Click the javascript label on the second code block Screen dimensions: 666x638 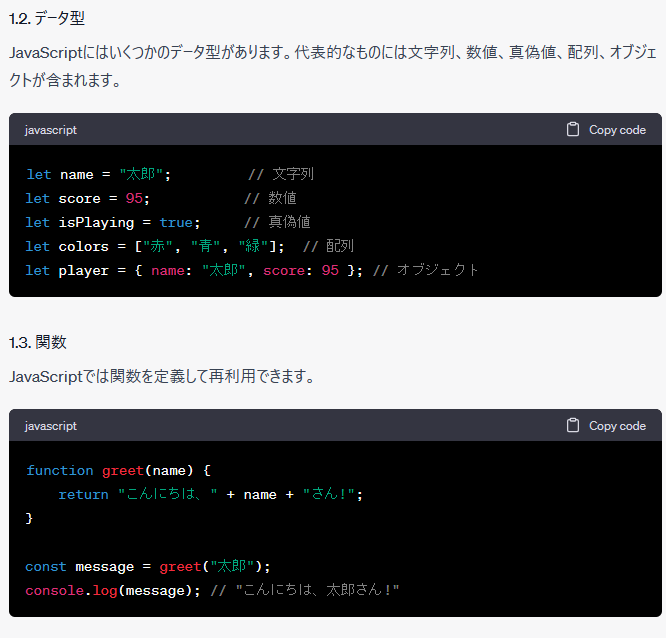(51, 426)
